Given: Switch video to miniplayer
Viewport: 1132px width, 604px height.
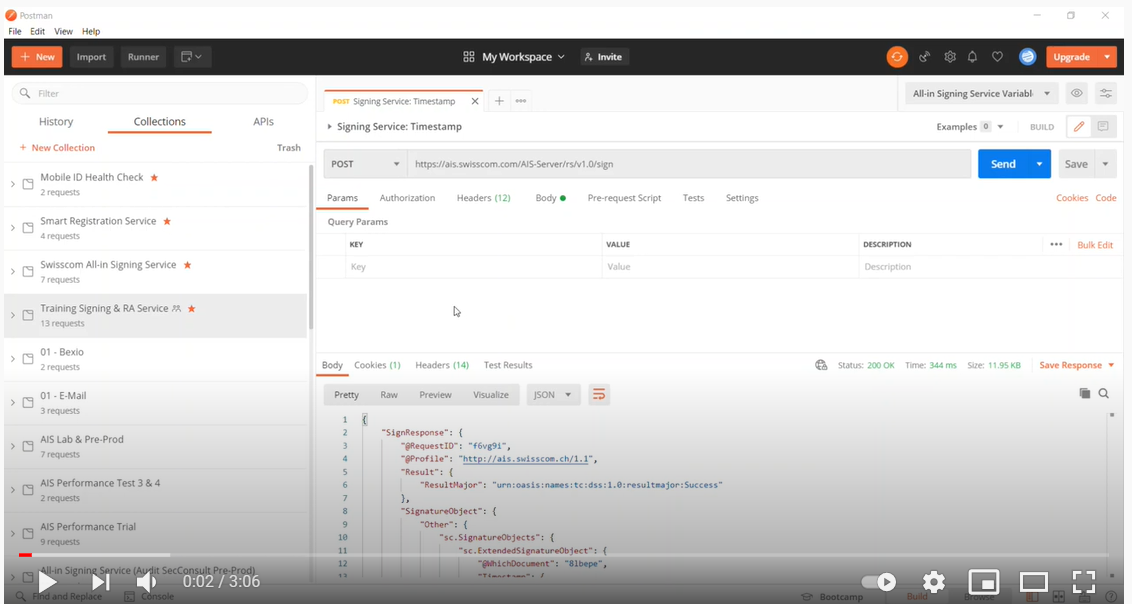Looking at the screenshot, I should pyautogui.click(x=983, y=582).
